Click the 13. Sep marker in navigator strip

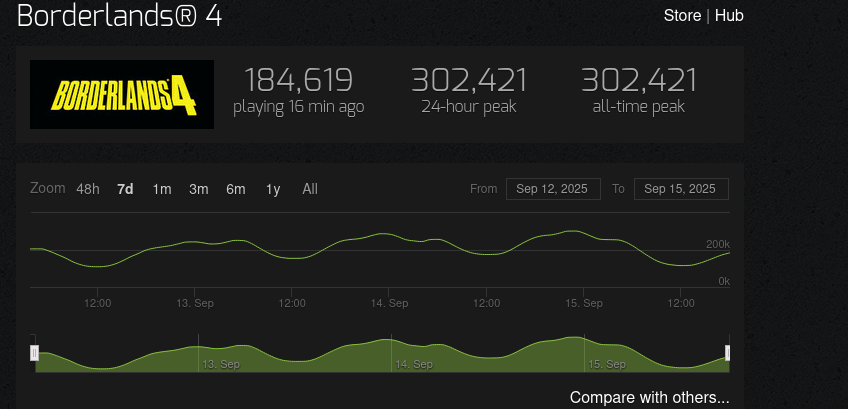pyautogui.click(x=221, y=365)
